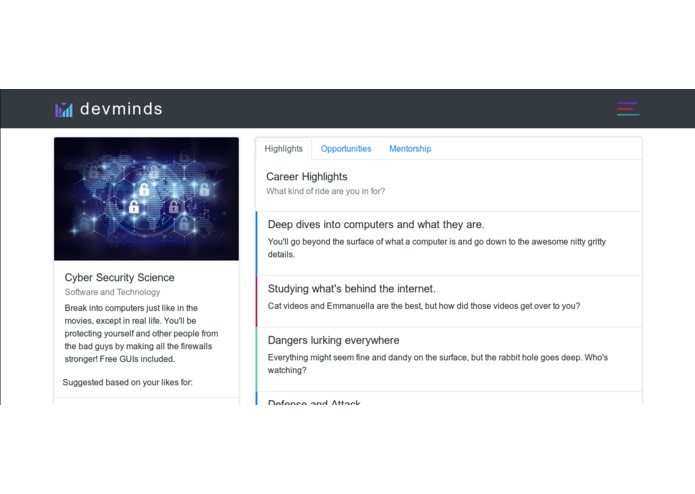Select 'Deep dives into computers' highlight

[x=449, y=243]
